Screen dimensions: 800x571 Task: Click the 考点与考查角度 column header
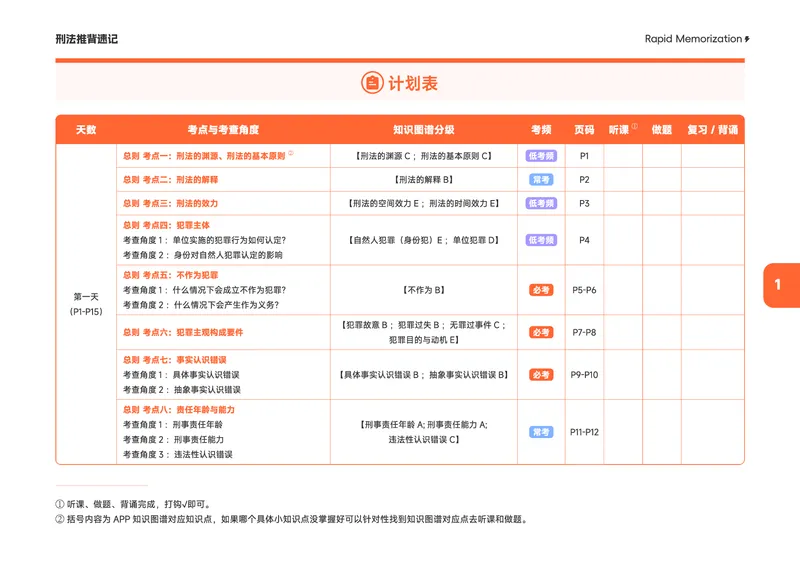tap(223, 130)
